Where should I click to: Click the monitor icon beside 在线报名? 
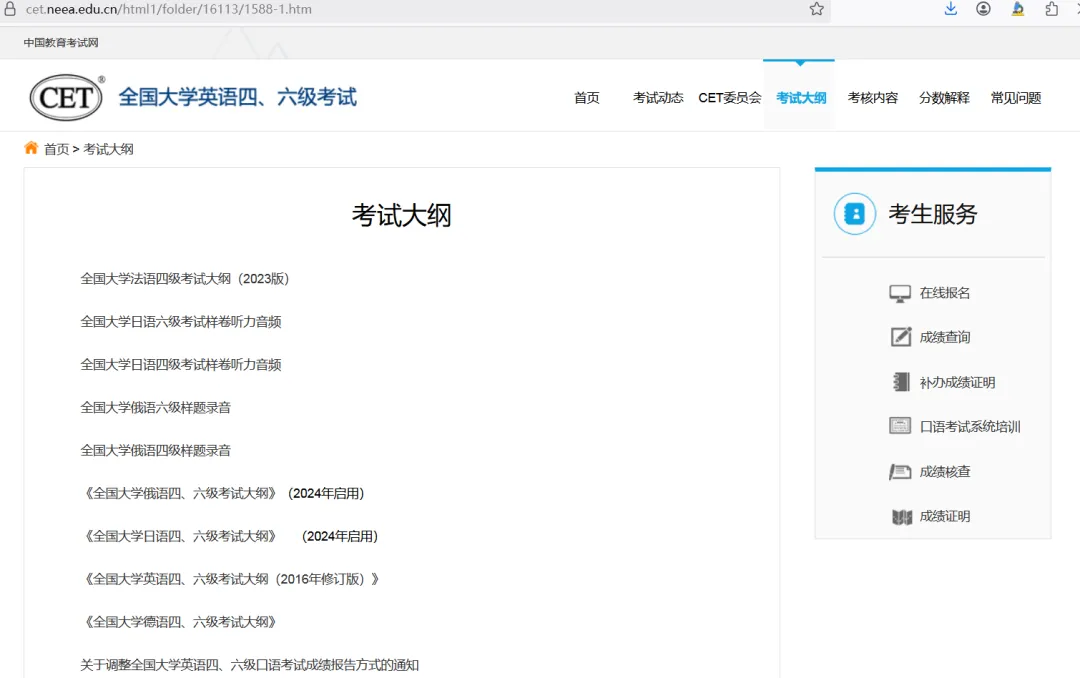pyautogui.click(x=900, y=294)
